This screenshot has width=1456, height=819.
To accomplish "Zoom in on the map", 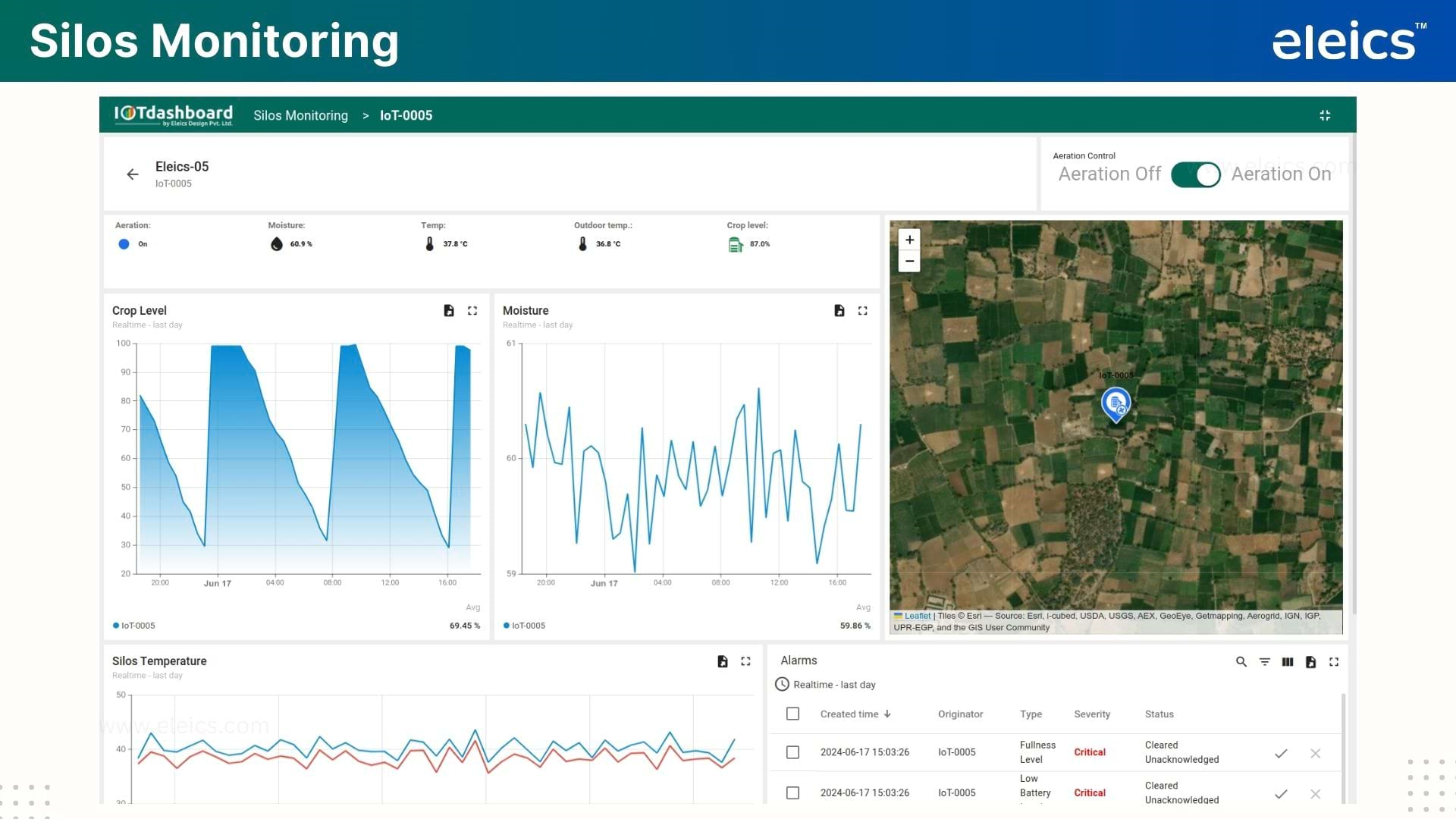I will pos(909,240).
